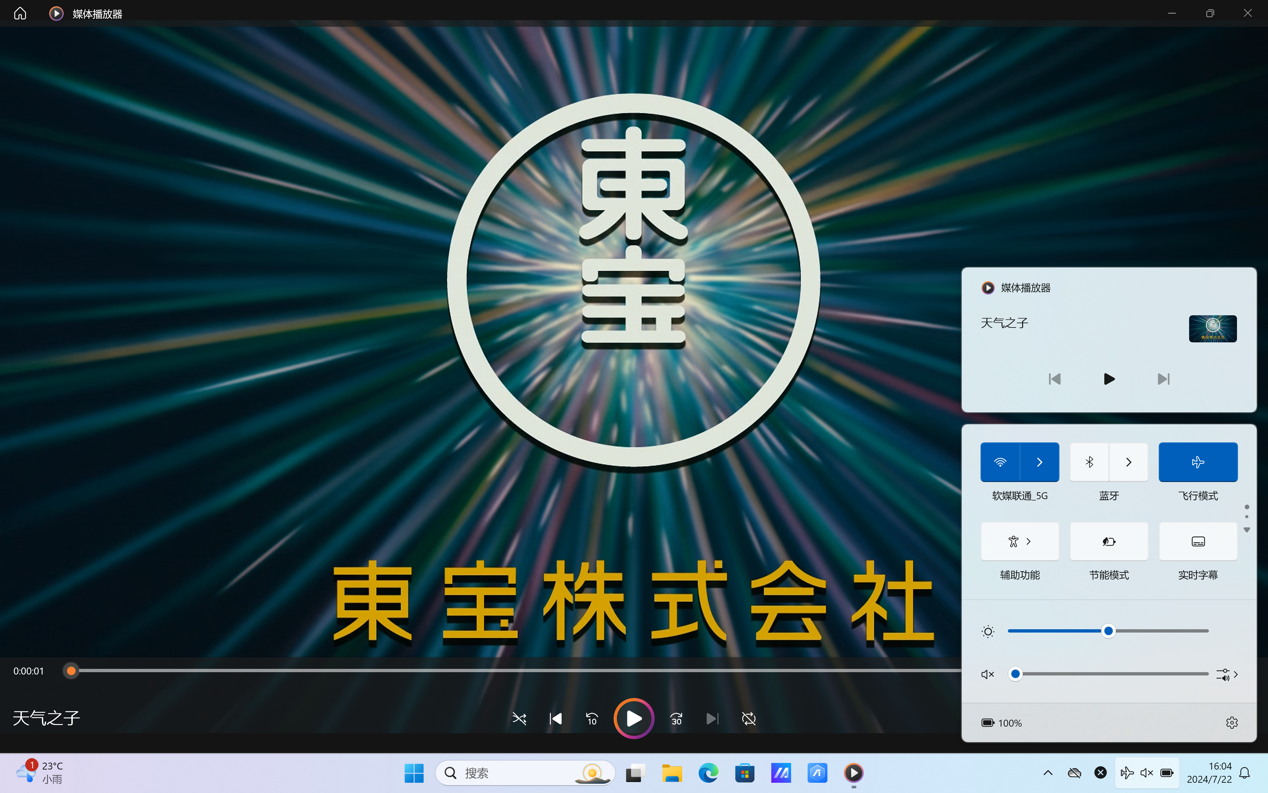The width and height of the screenshot is (1268, 793).
Task: Click the home icon in title bar
Action: [20, 13]
